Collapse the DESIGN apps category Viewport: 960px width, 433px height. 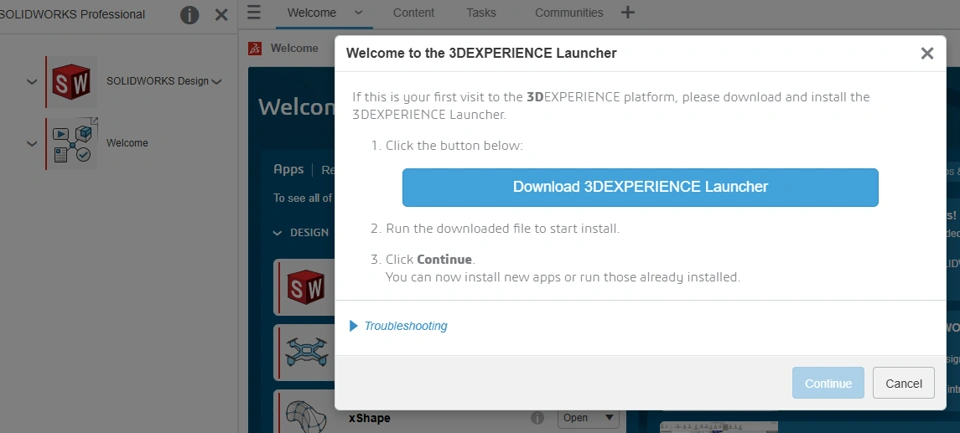(278, 233)
